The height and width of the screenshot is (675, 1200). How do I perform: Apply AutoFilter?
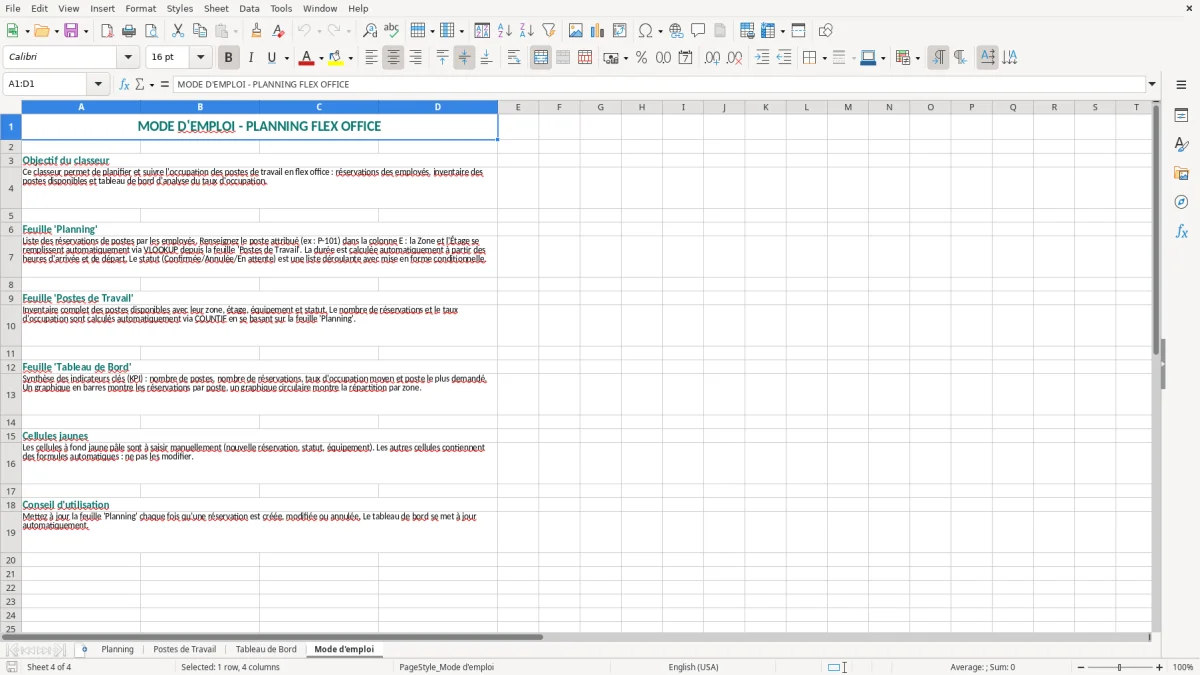[x=549, y=31]
